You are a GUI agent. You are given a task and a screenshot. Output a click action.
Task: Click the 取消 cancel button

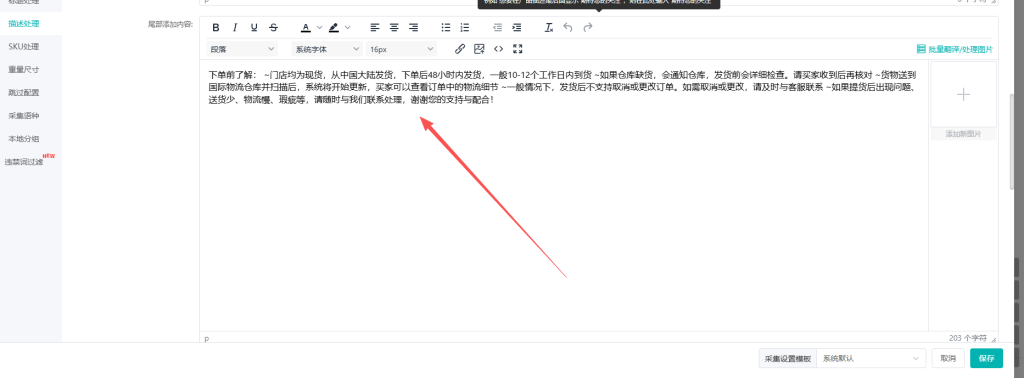948,358
